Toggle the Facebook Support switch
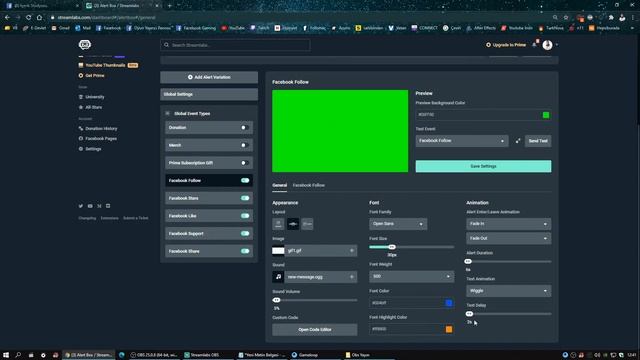This screenshot has width=640, height=360. pyautogui.click(x=244, y=233)
